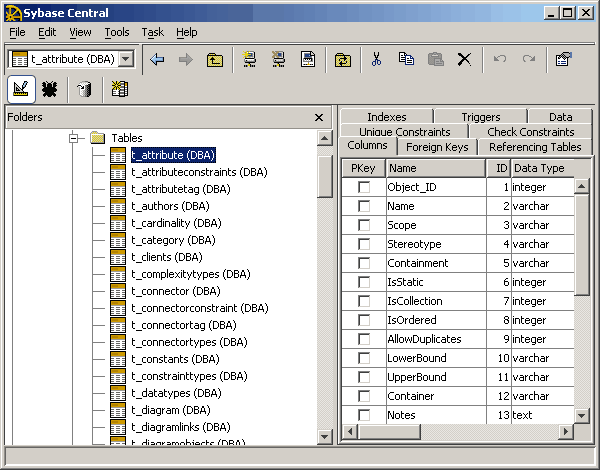Click columns list vertical scroll down arrow

582,415
